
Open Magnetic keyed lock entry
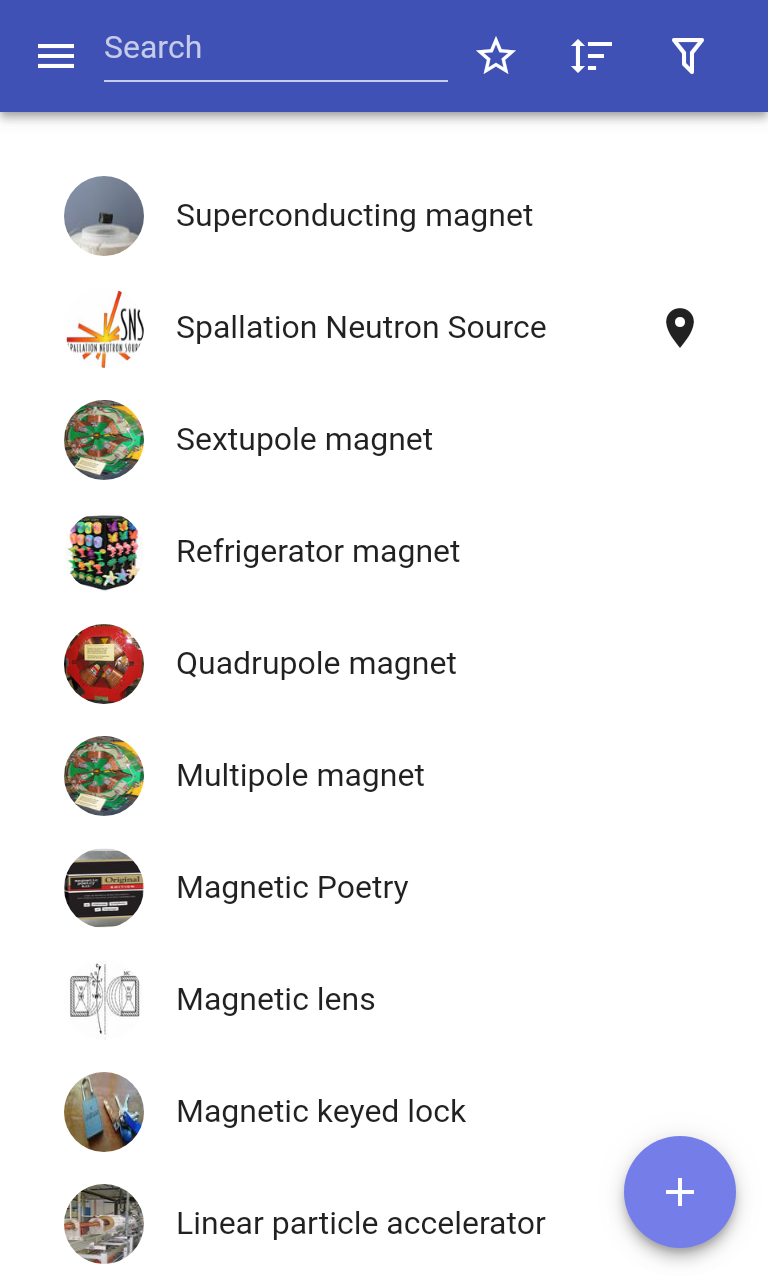point(384,1112)
